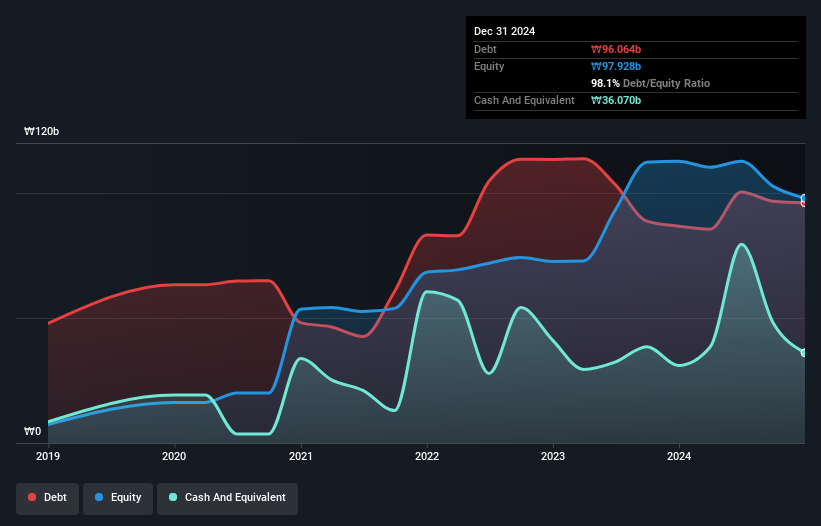Viewport: 821px width, 526px height.
Task: Click the Dec 31 2024 tooltip date
Action: pyautogui.click(x=504, y=31)
